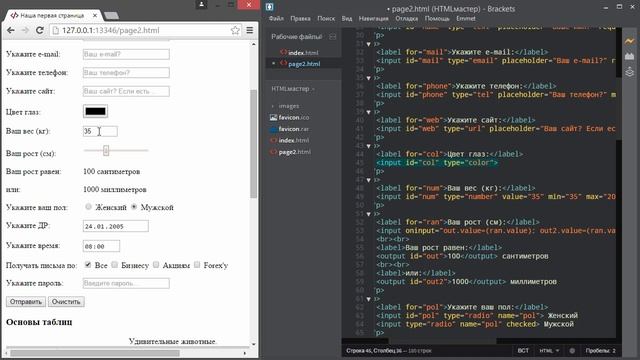Click HTML icon of index.html in working files

[x=284, y=53]
